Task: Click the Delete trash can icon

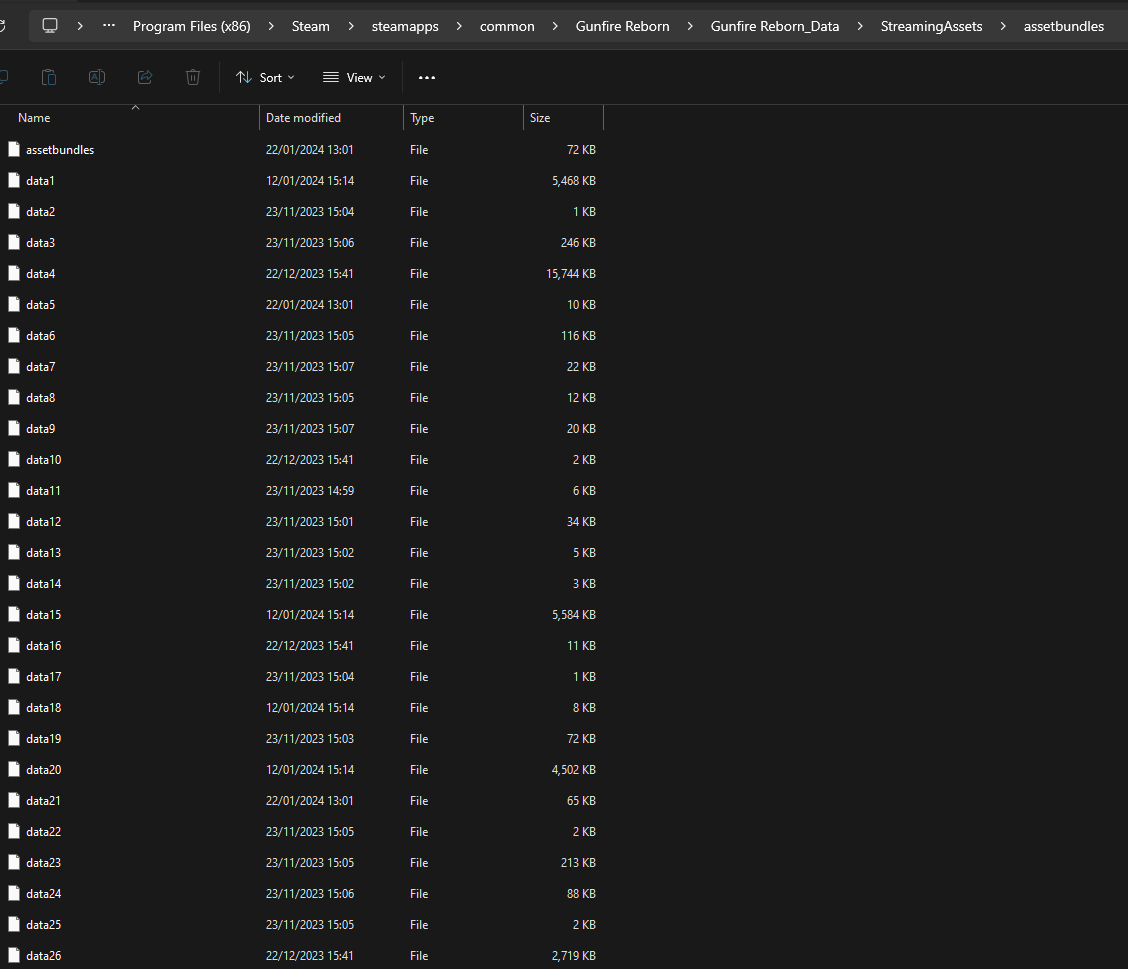Action: point(193,77)
